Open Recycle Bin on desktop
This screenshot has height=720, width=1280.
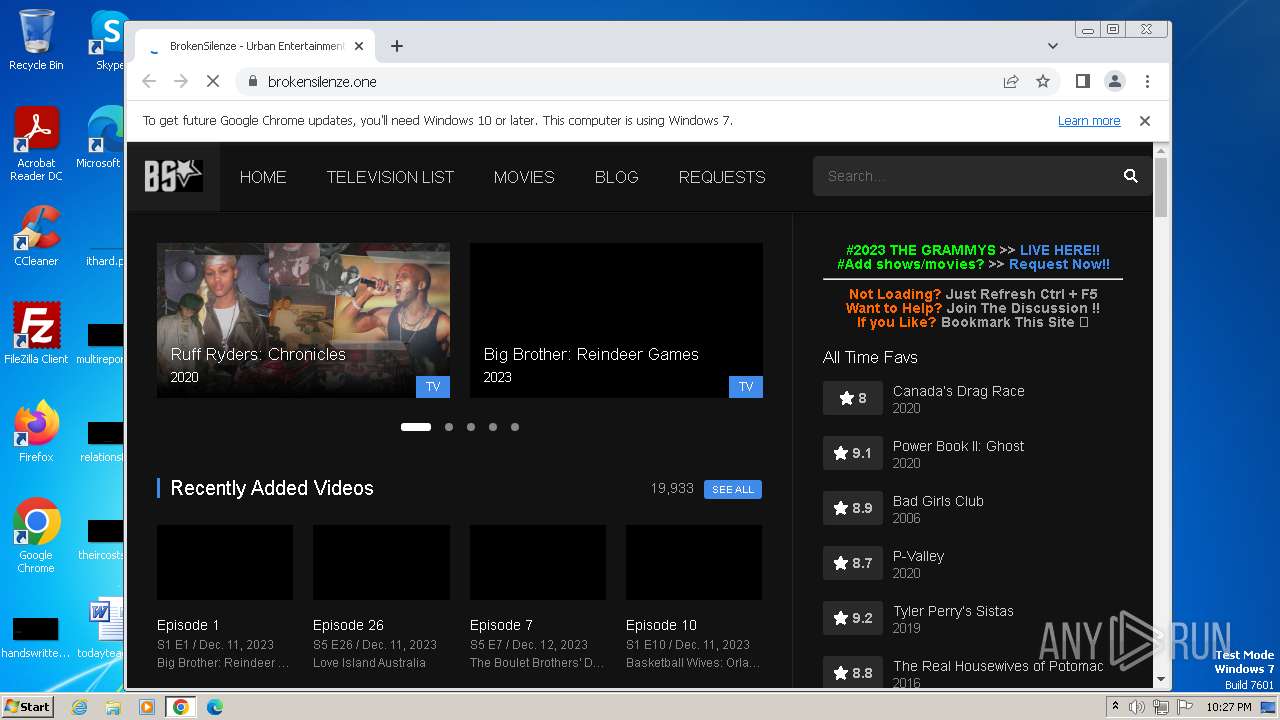click(x=36, y=40)
